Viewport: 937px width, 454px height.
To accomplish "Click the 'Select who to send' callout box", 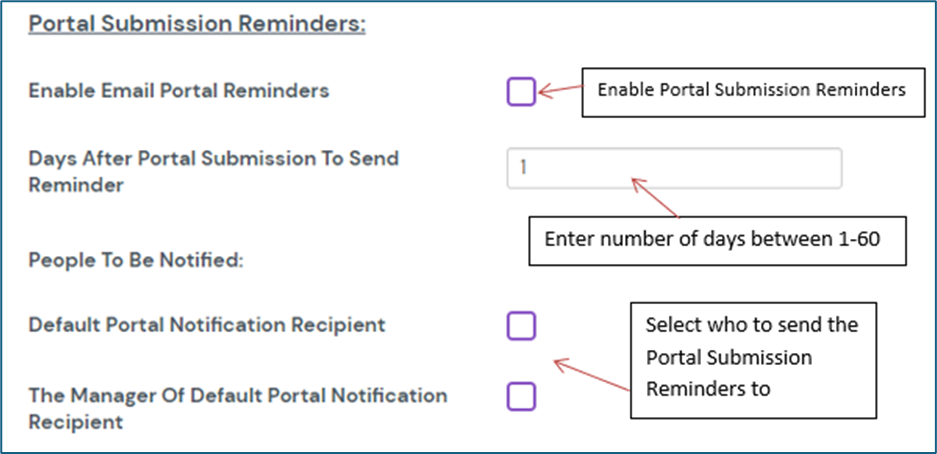I will [752, 357].
